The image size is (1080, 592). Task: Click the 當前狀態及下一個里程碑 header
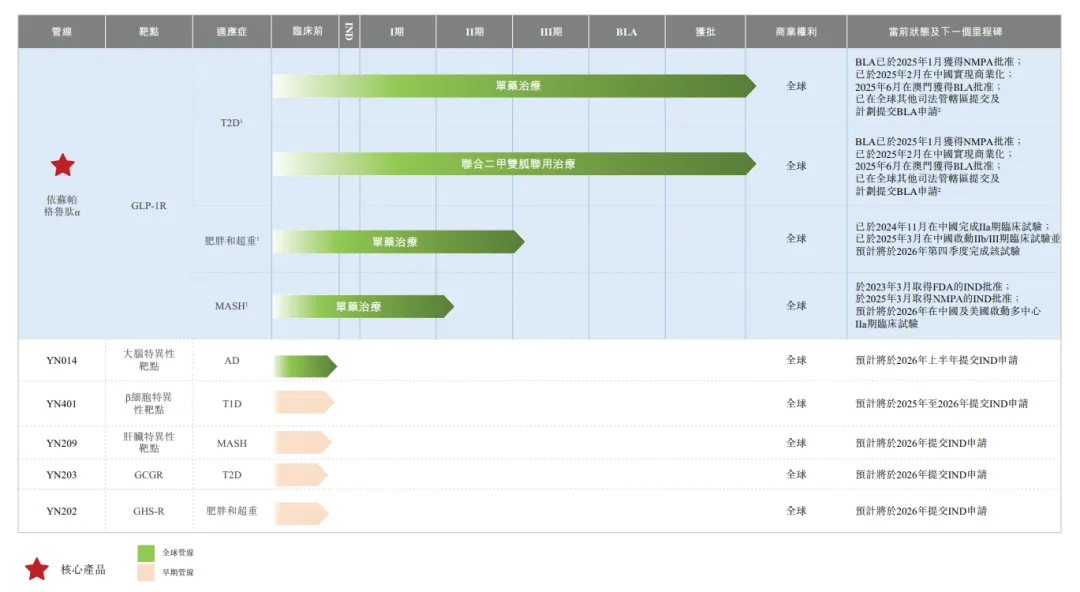coord(953,32)
